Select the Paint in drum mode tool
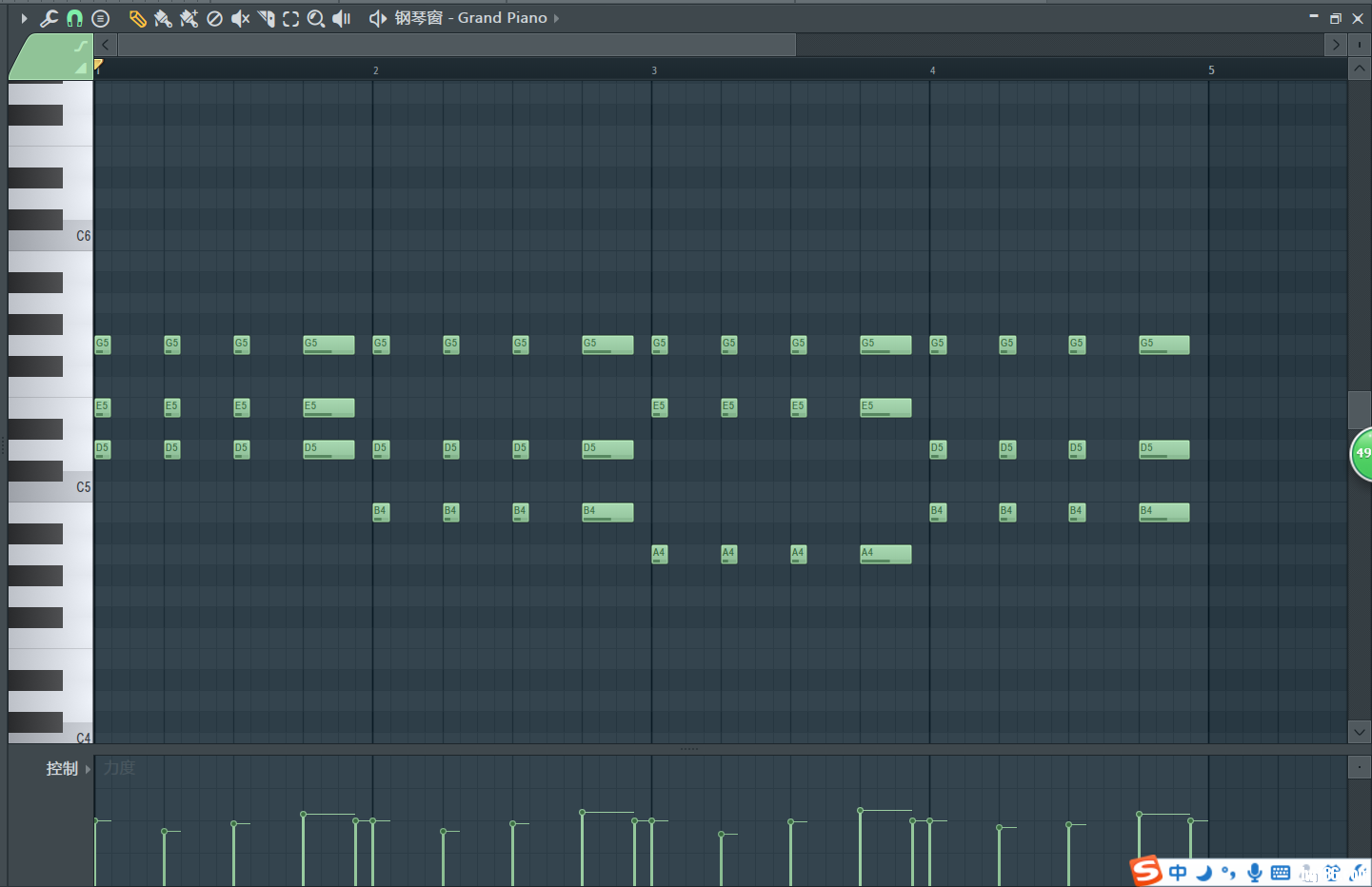Image resolution: width=1372 pixels, height=887 pixels. (x=189, y=18)
